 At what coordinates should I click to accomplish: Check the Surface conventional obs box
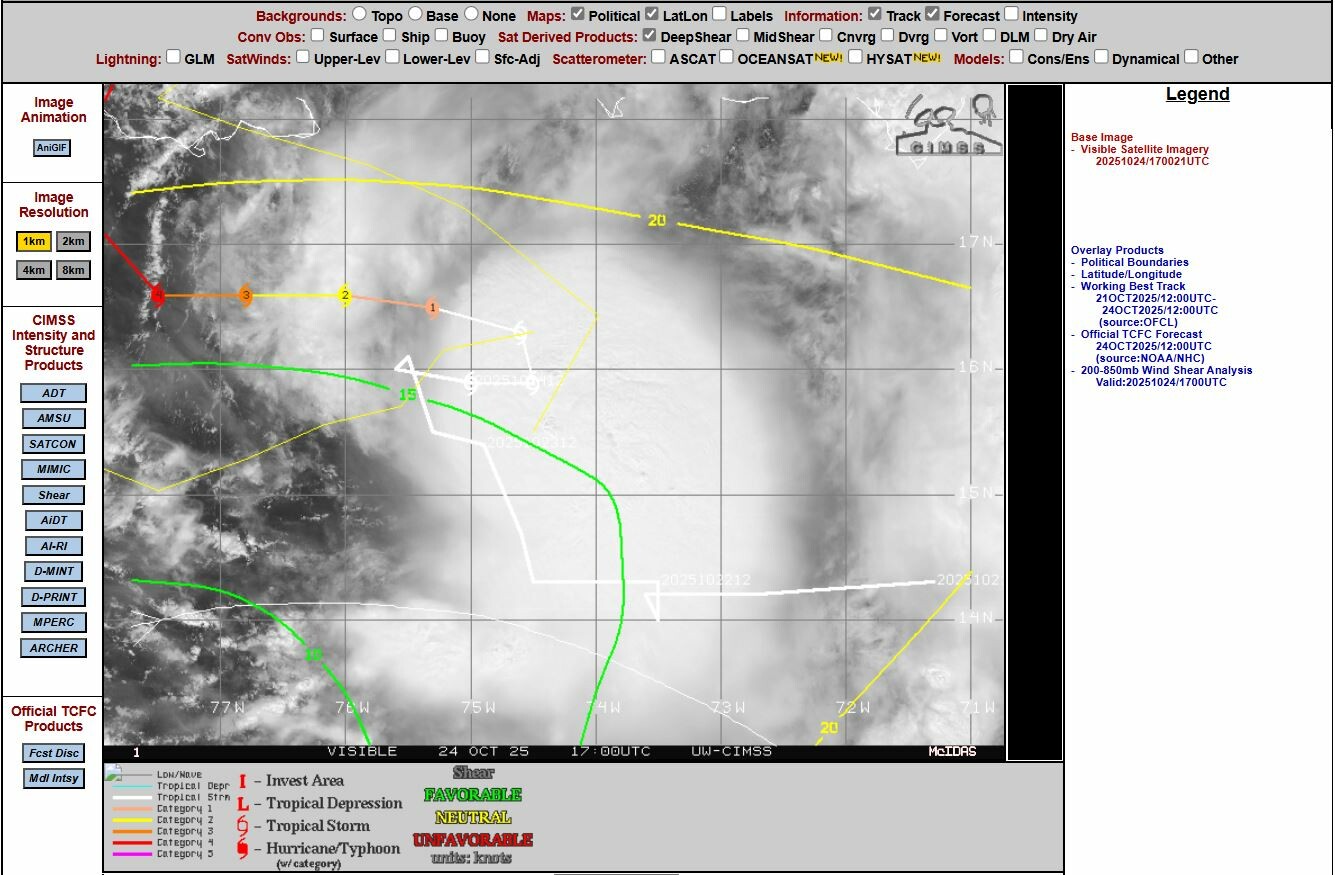pyautogui.click(x=318, y=36)
